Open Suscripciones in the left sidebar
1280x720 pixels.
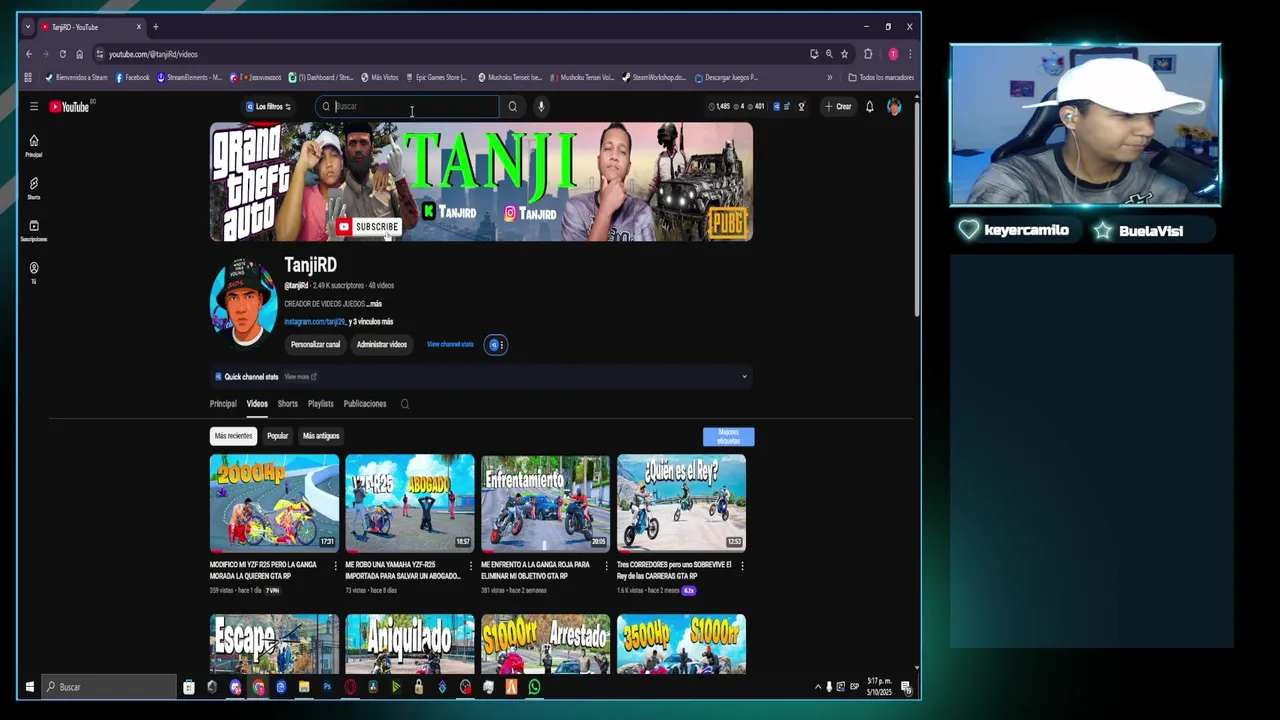pyautogui.click(x=33, y=231)
